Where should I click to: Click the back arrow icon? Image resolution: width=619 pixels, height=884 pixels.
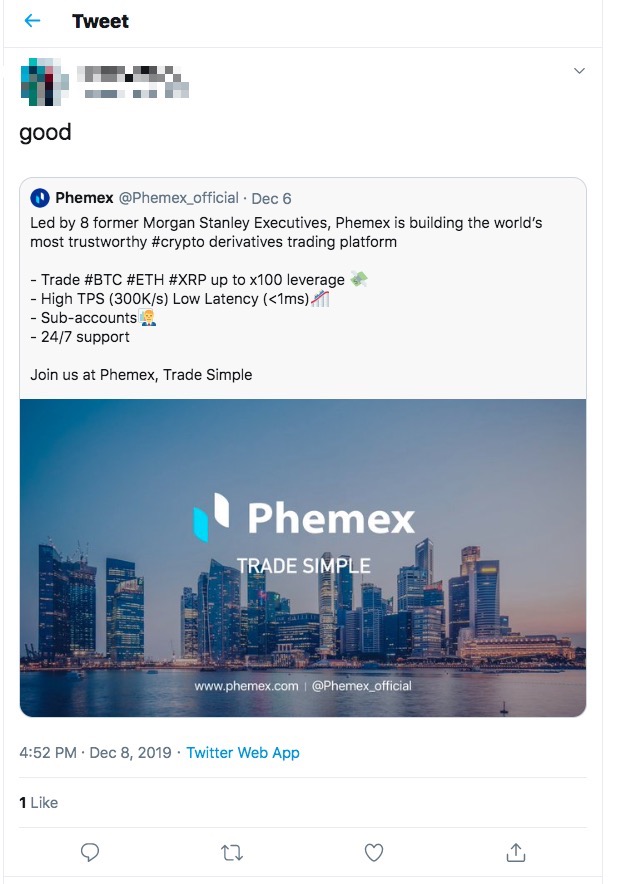(32, 21)
